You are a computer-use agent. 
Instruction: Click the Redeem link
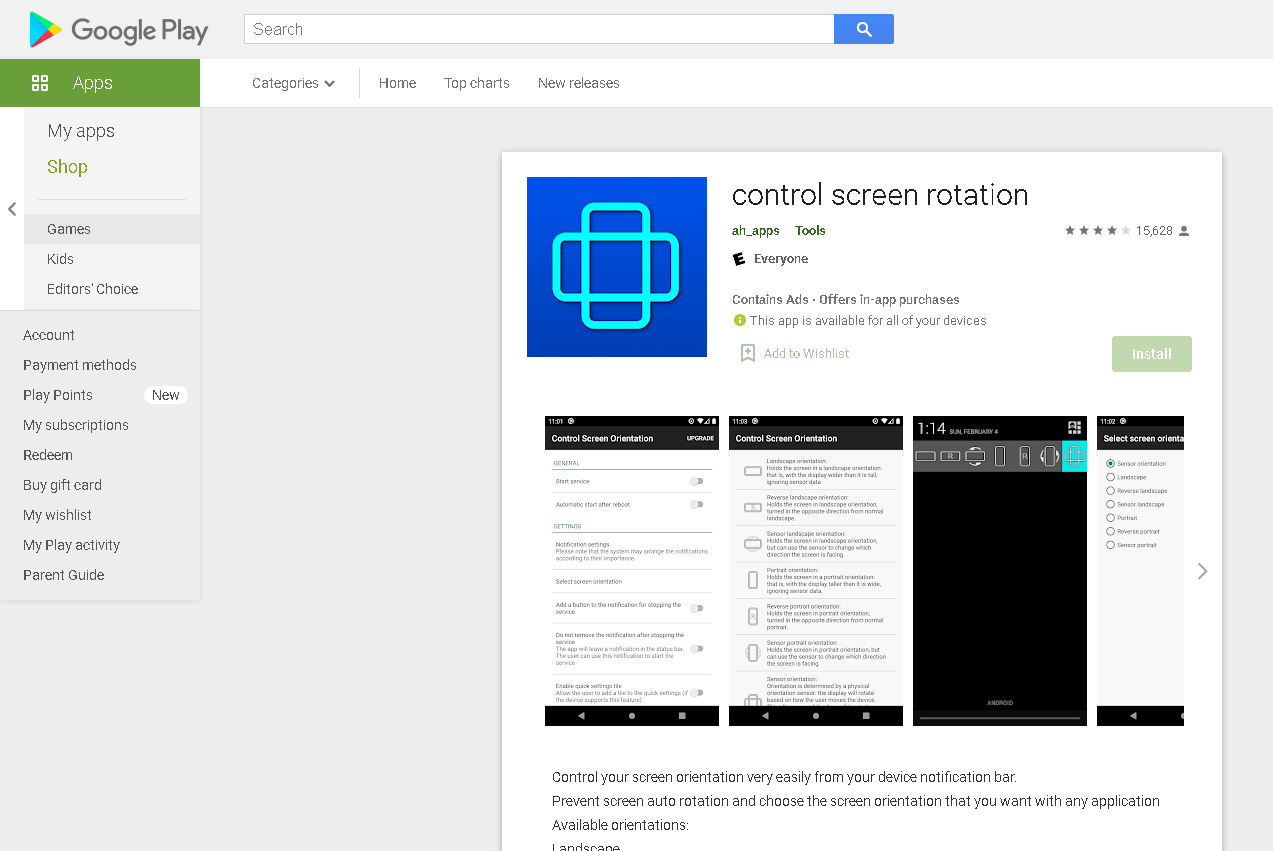(48, 455)
